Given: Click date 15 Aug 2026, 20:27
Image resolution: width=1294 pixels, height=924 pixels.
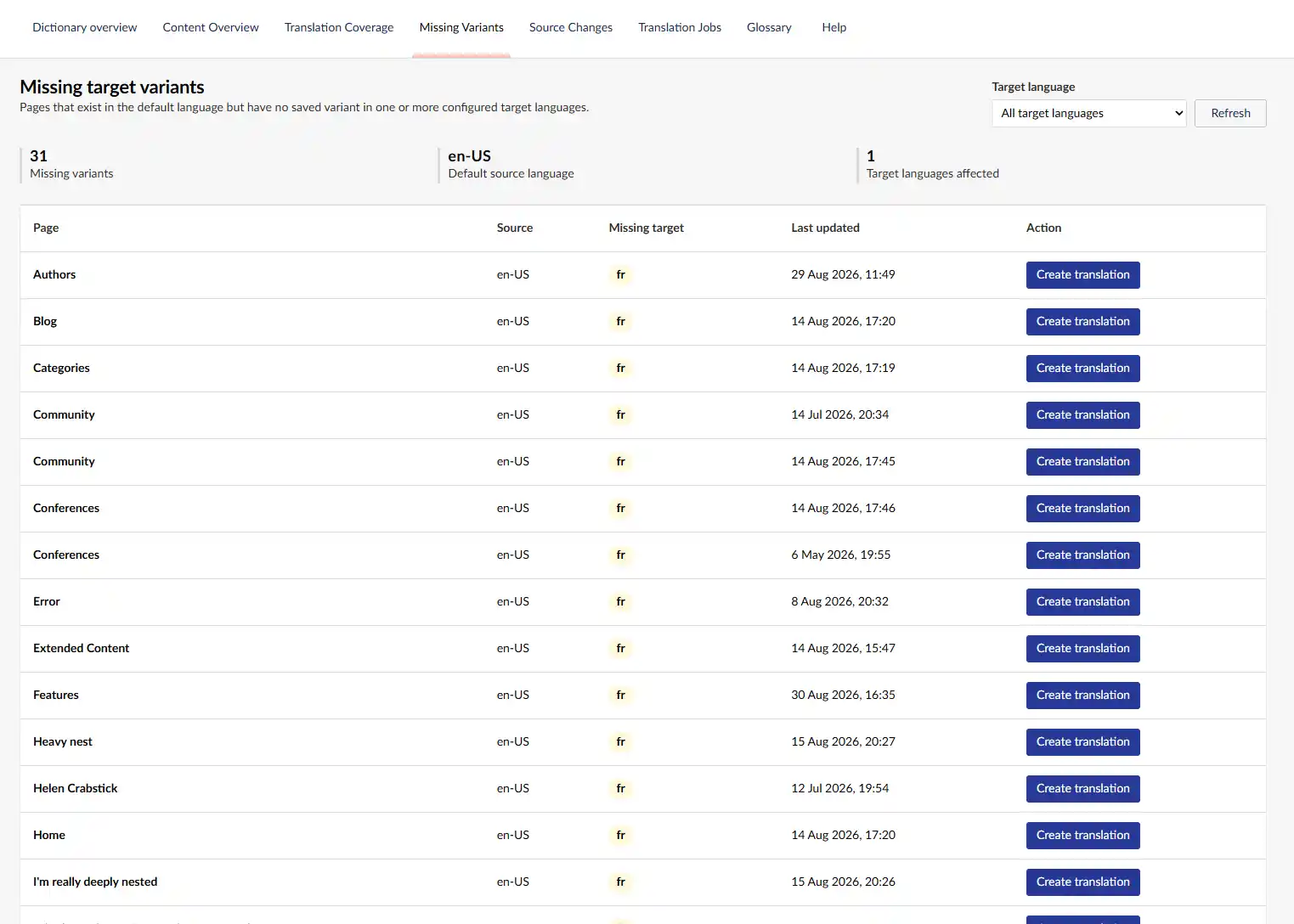Looking at the screenshot, I should coord(843,741).
